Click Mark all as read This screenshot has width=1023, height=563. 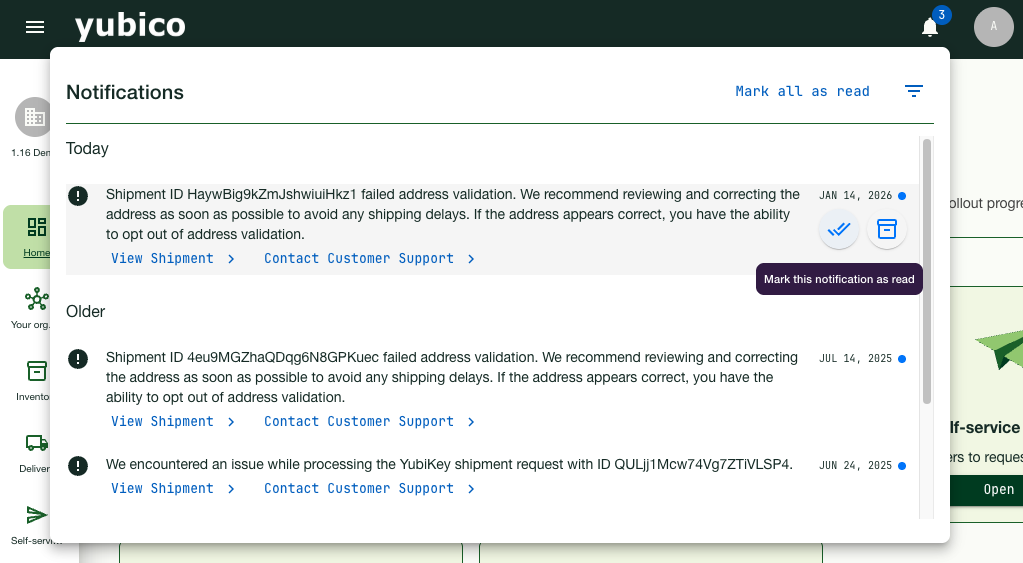click(802, 91)
